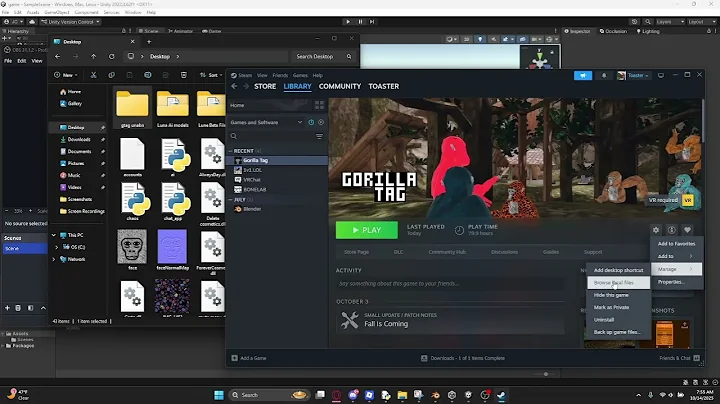
Task: Open the Steam STORE tab
Action: (x=265, y=86)
